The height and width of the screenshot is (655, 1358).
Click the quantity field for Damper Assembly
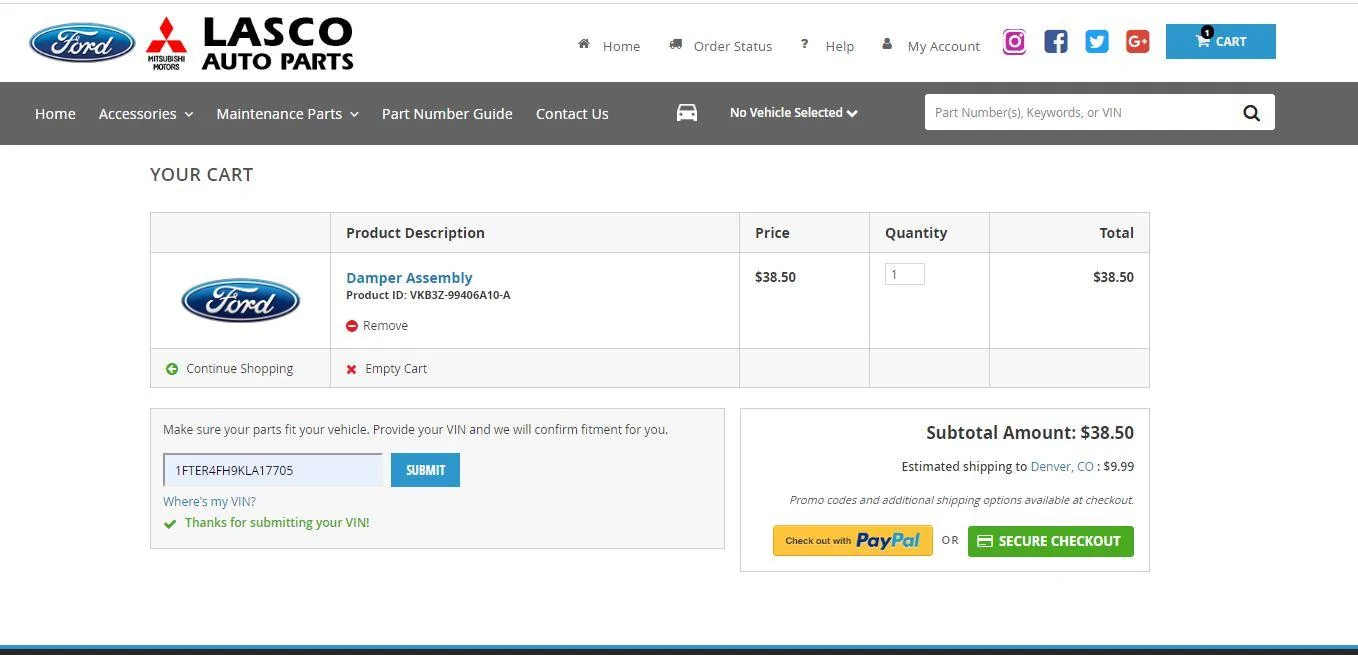[904, 274]
